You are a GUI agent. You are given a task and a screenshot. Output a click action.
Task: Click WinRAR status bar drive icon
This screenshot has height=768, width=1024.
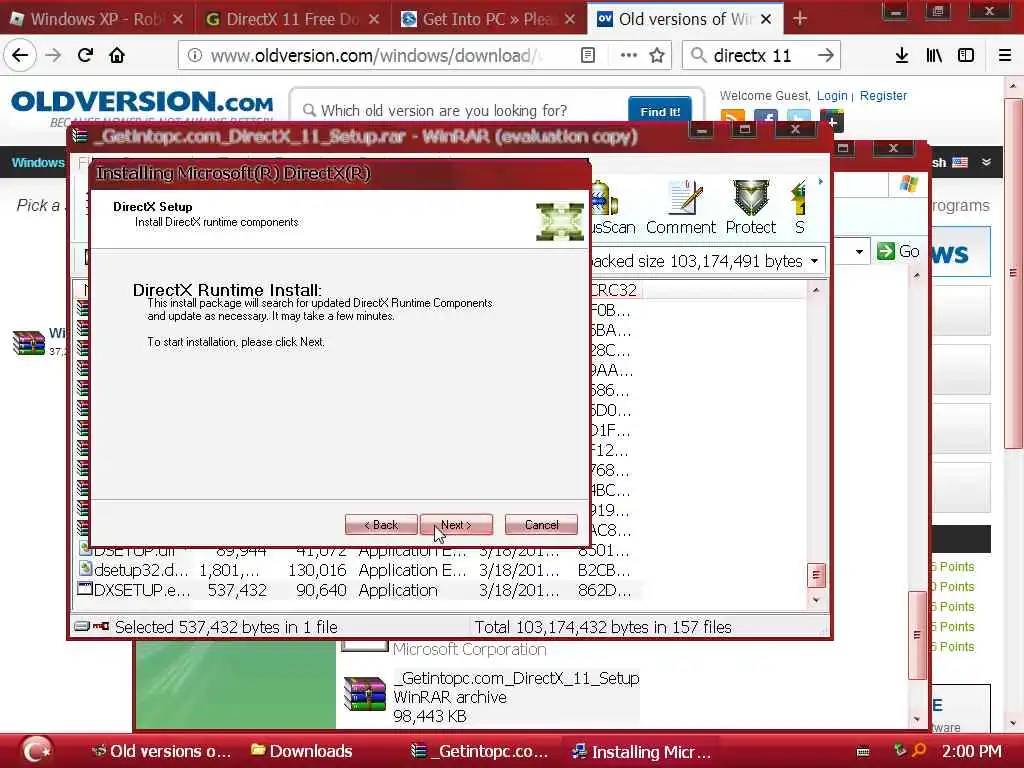point(82,626)
